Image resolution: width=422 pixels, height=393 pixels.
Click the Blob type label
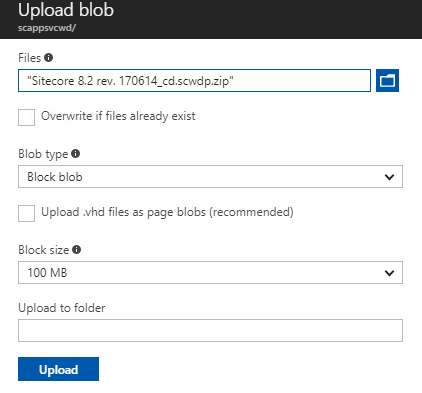point(43,154)
